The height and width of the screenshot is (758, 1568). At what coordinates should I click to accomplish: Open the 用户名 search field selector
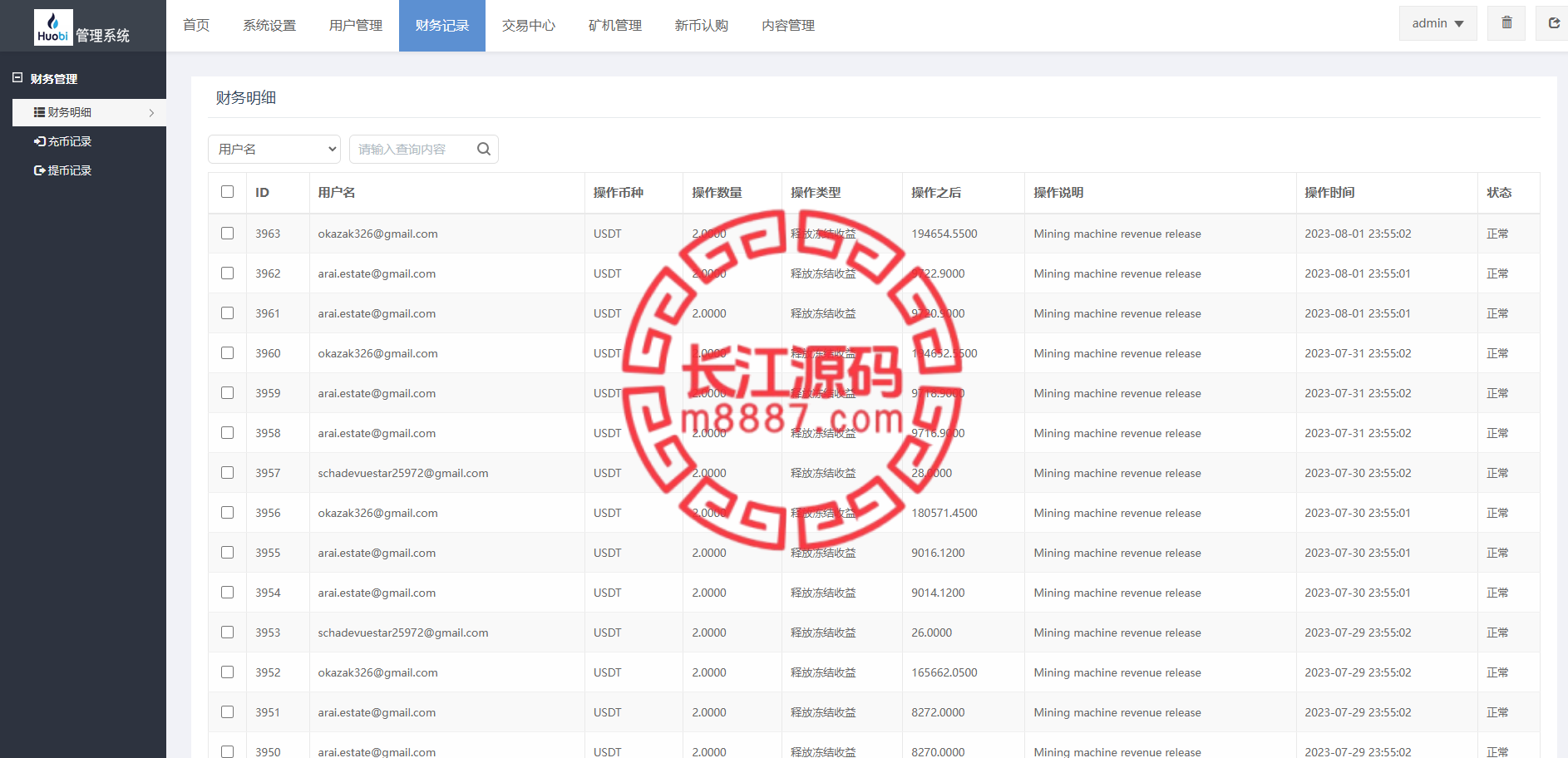pos(274,149)
